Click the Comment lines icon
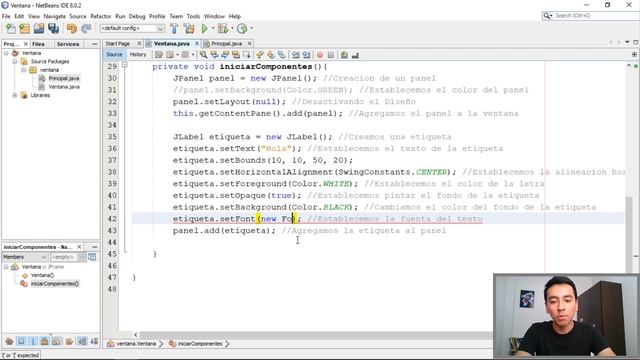 point(344,55)
